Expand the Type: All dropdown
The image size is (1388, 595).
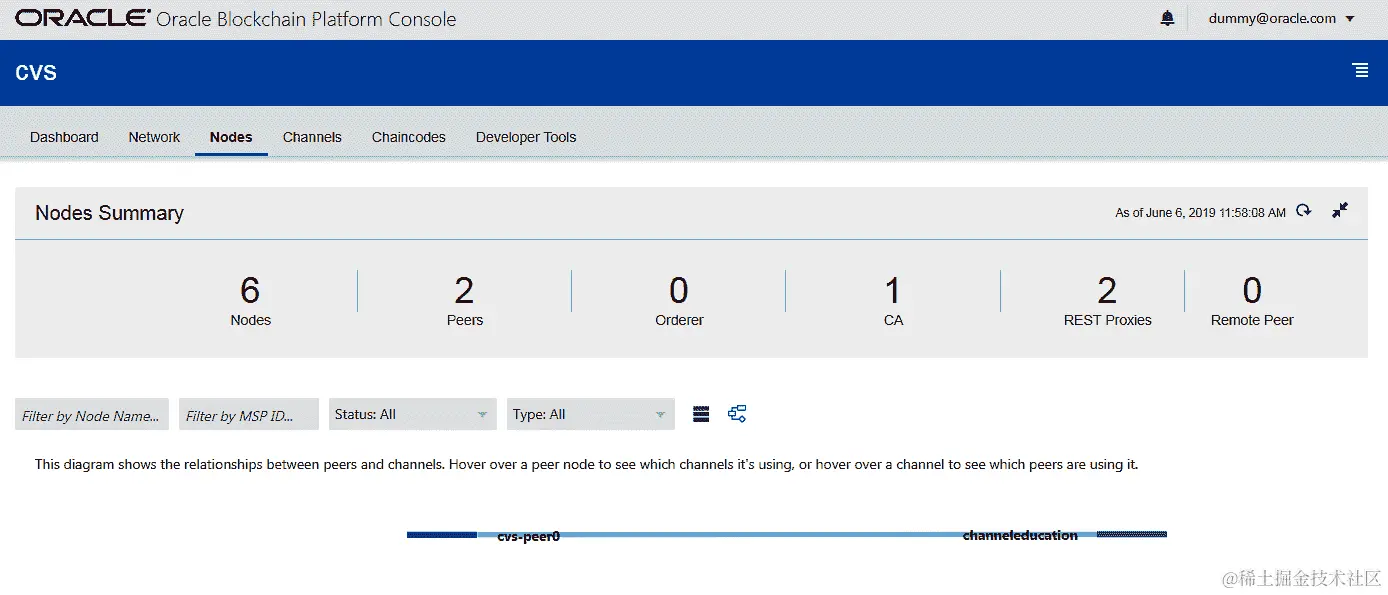click(590, 414)
